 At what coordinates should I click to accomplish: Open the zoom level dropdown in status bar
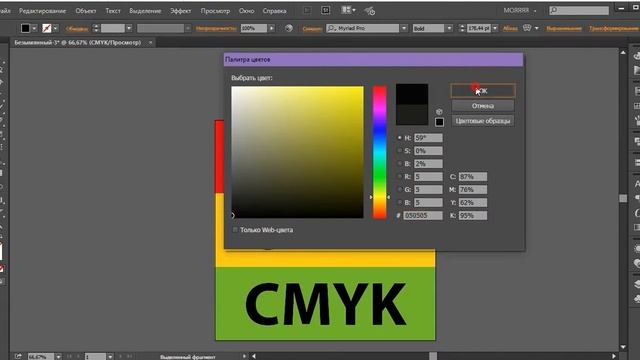pos(58,357)
